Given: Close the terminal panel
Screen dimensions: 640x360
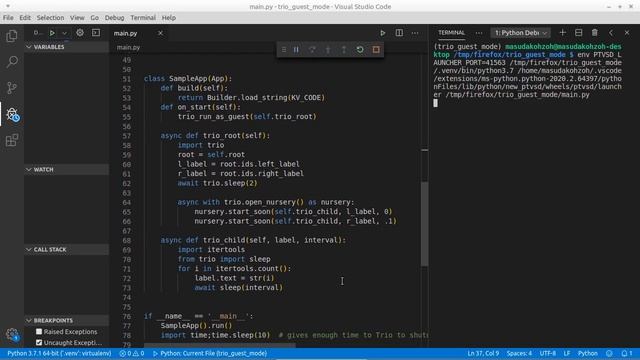Looking at the screenshot, I should click(x=627, y=33).
